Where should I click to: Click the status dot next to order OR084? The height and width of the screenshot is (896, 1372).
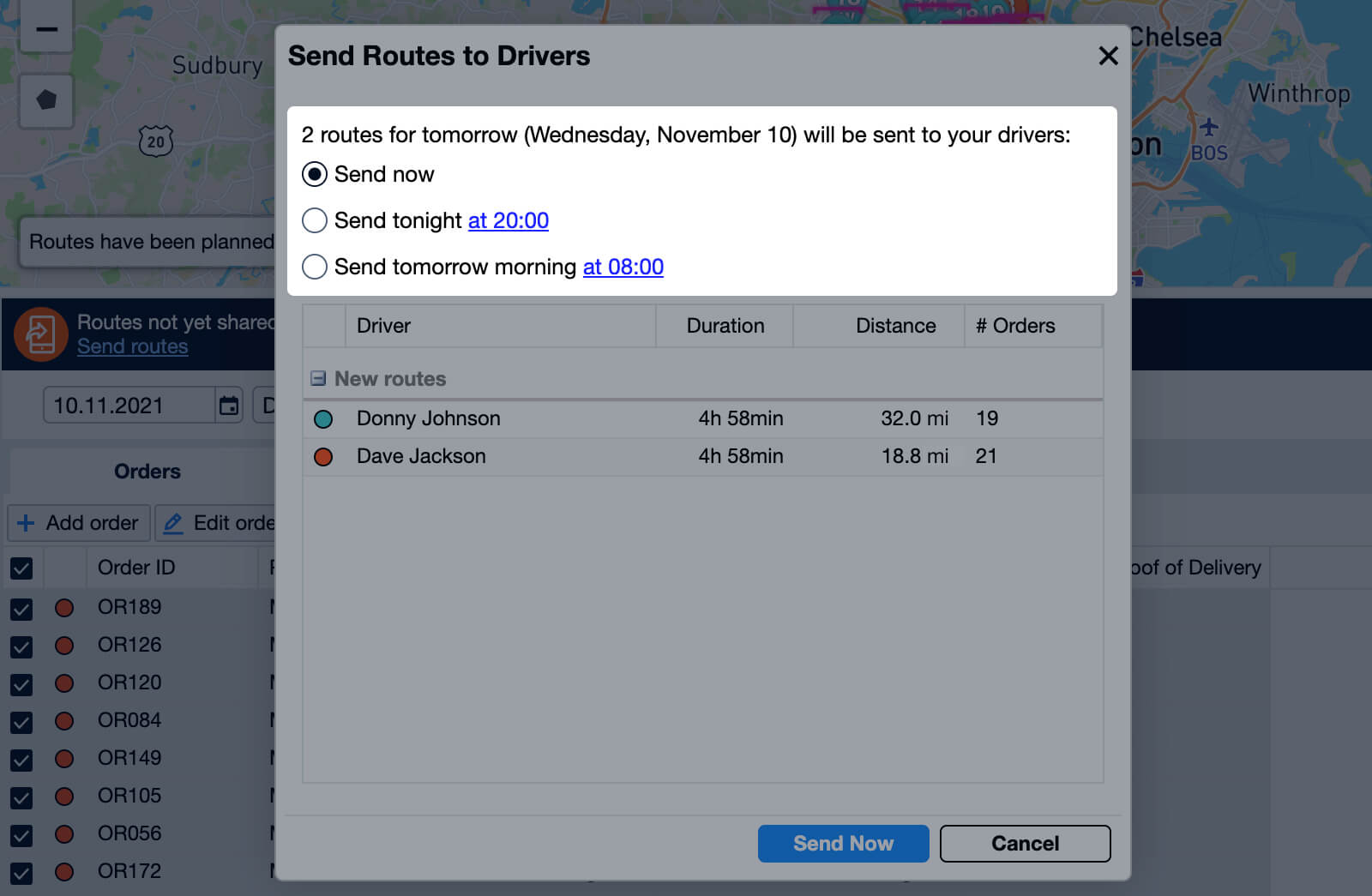pos(64,720)
